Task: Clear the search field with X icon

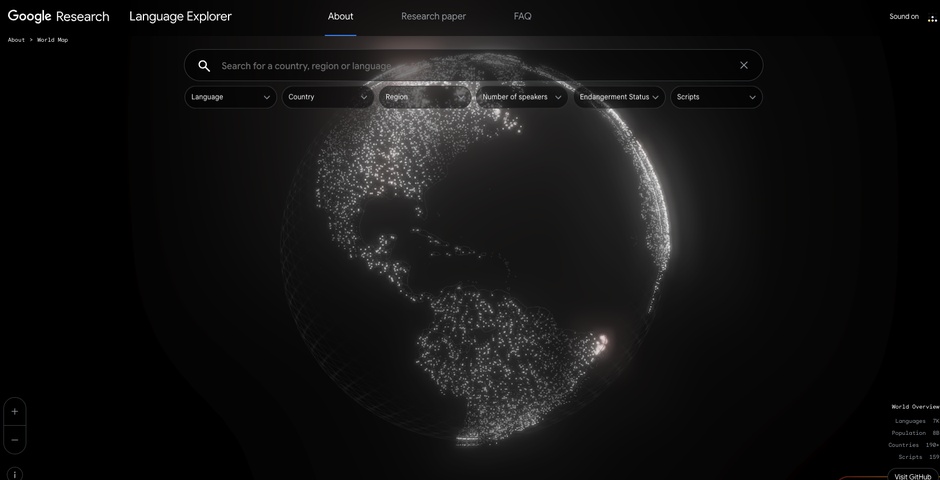Action: point(743,65)
